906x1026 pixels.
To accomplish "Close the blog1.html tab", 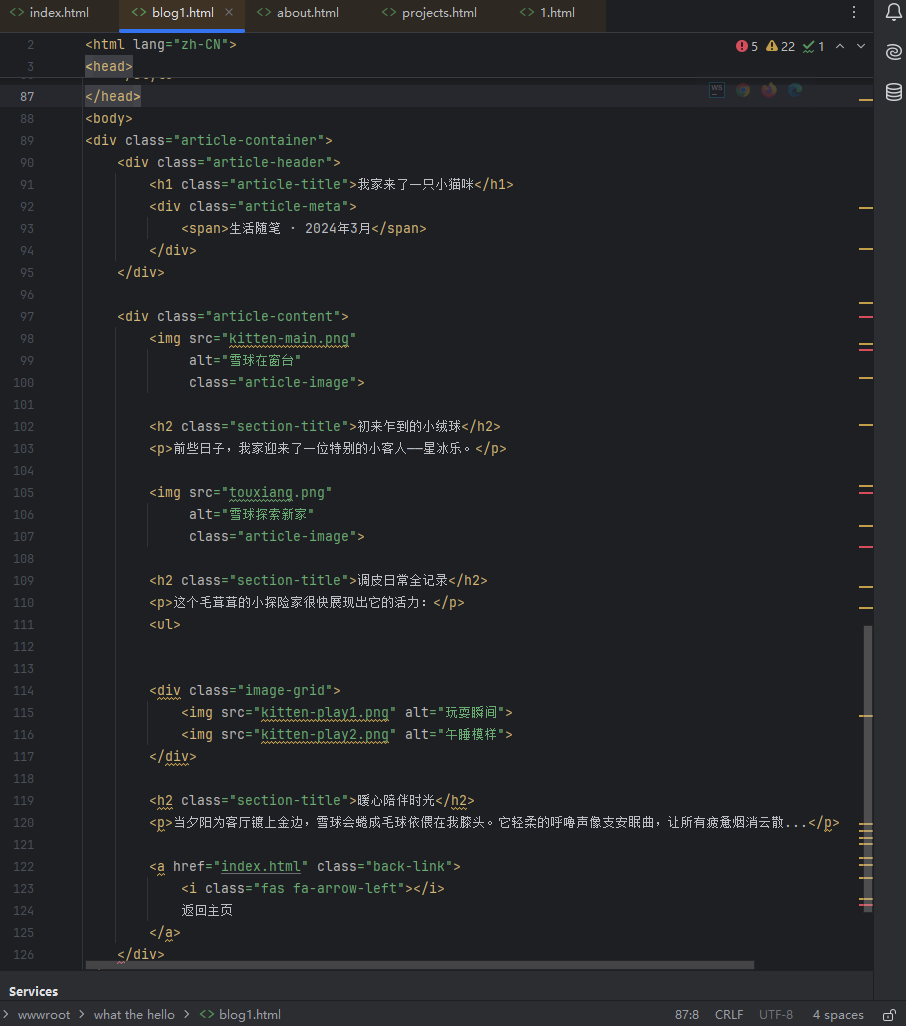I will coord(229,13).
